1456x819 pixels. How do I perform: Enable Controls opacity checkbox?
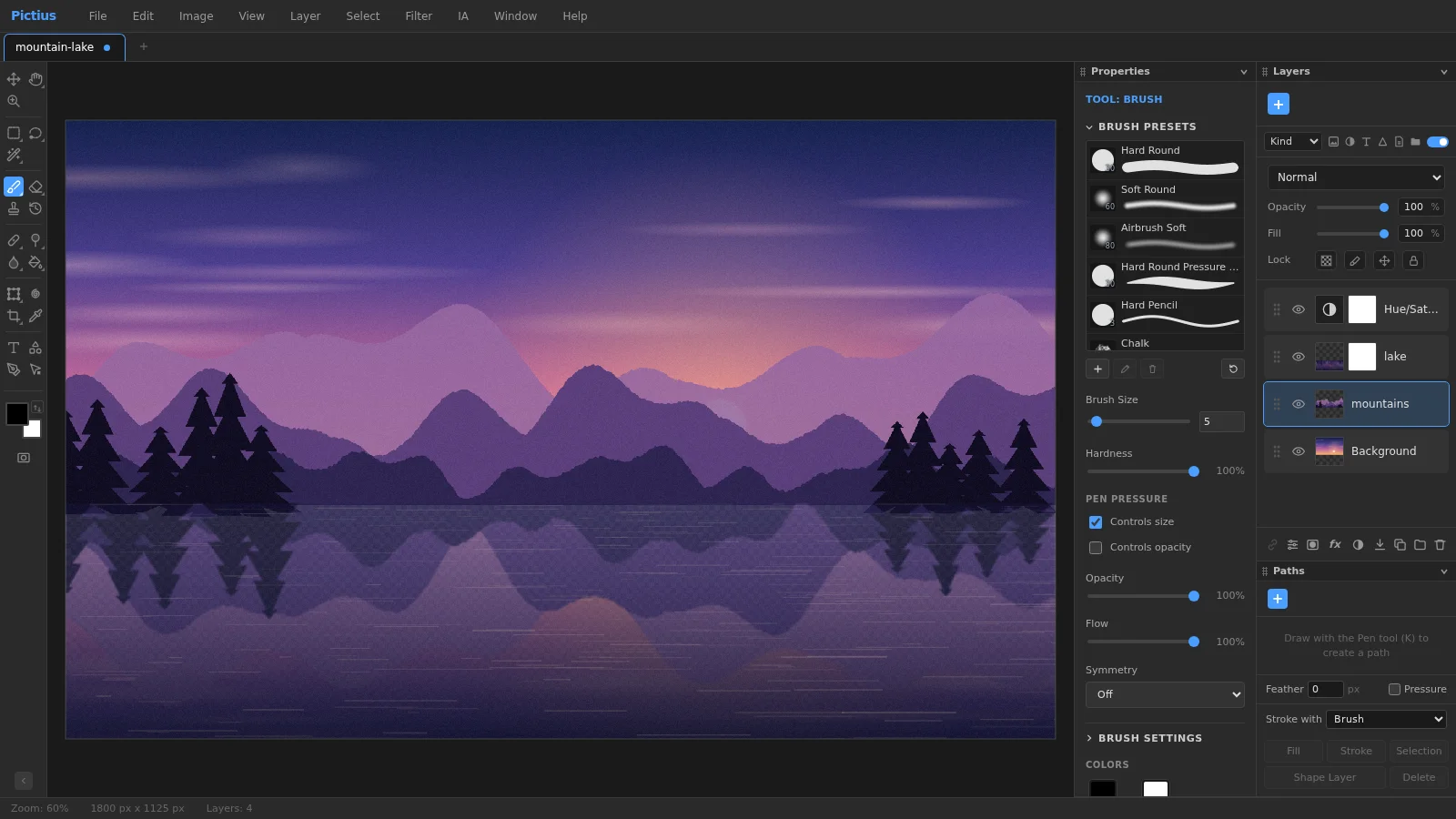coord(1096,548)
